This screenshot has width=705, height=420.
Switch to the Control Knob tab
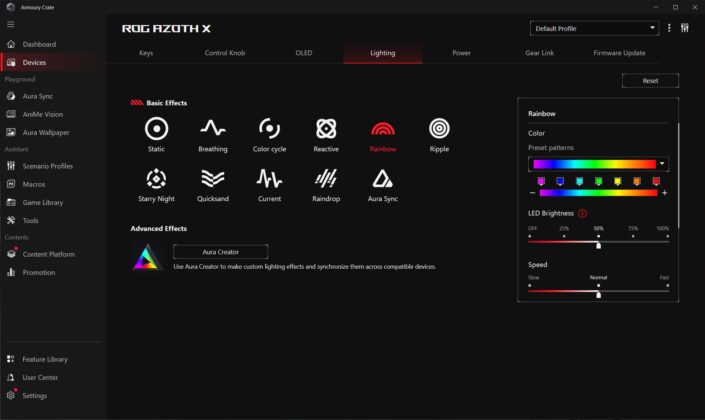click(225, 53)
